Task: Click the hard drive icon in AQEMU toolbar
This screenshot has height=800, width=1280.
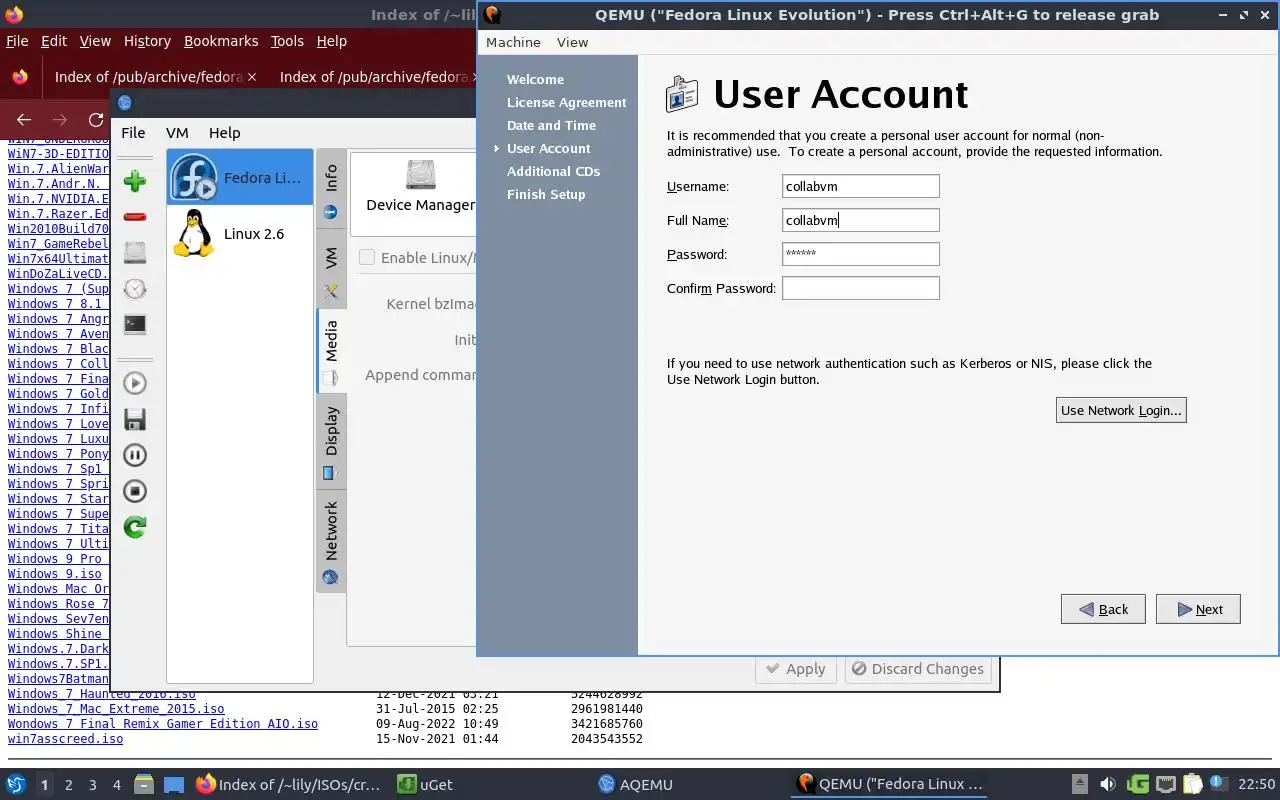Action: [135, 253]
